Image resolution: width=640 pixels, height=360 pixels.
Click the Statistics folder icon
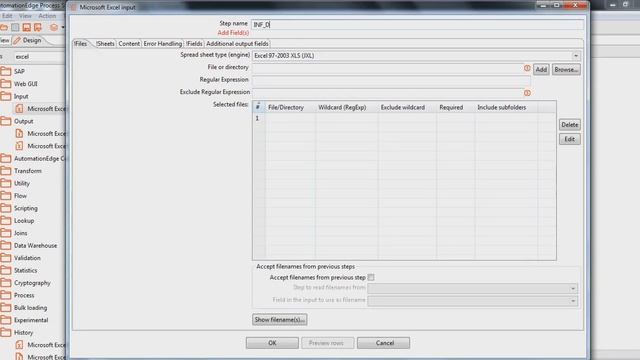coord(6,271)
